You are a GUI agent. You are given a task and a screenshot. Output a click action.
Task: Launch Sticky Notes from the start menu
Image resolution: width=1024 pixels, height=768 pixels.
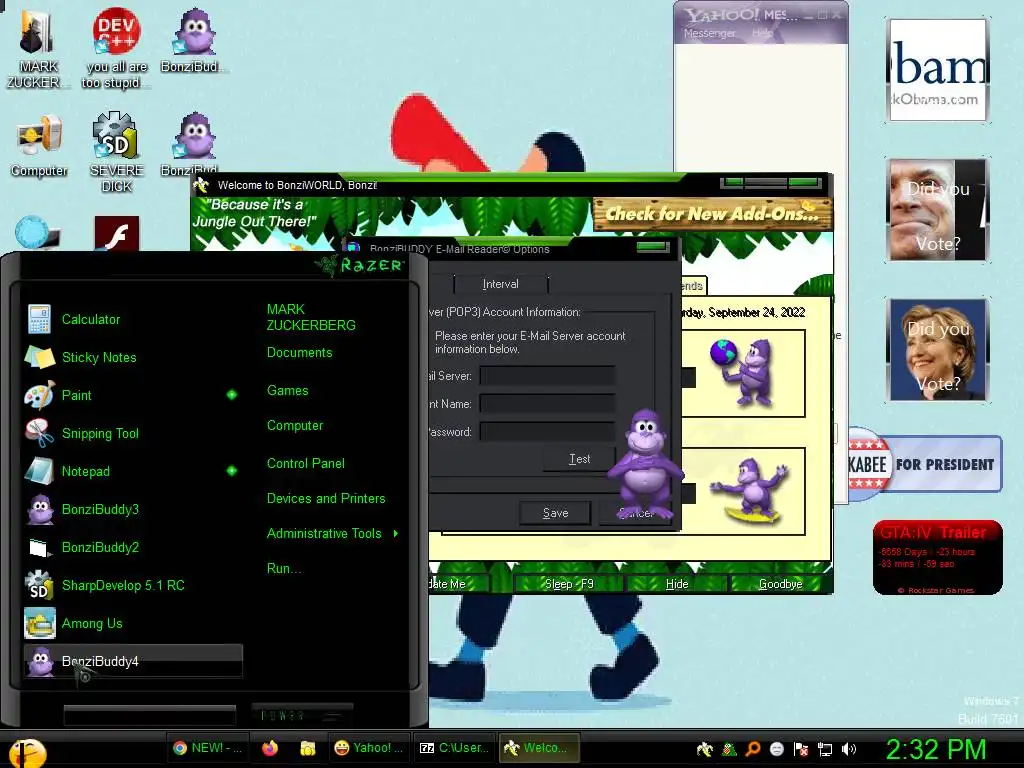tap(133, 357)
